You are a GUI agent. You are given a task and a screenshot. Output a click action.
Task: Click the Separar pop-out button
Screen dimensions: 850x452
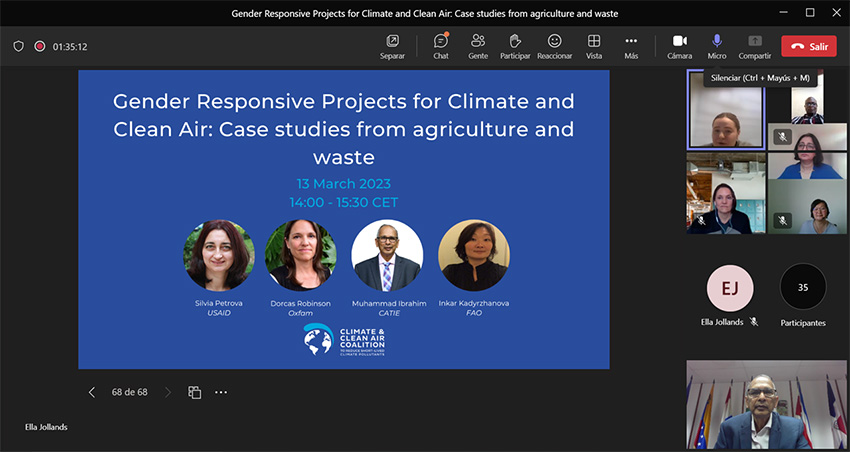tap(392, 47)
